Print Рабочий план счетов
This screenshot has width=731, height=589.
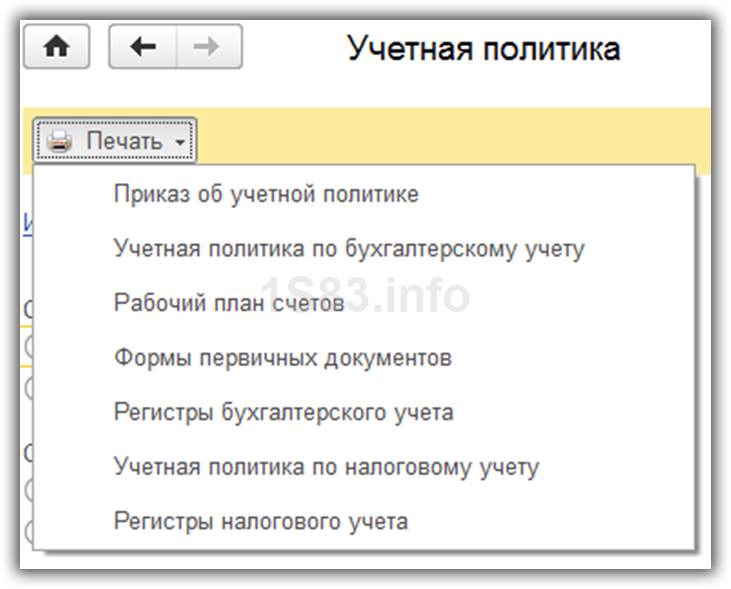[x=364, y=303]
